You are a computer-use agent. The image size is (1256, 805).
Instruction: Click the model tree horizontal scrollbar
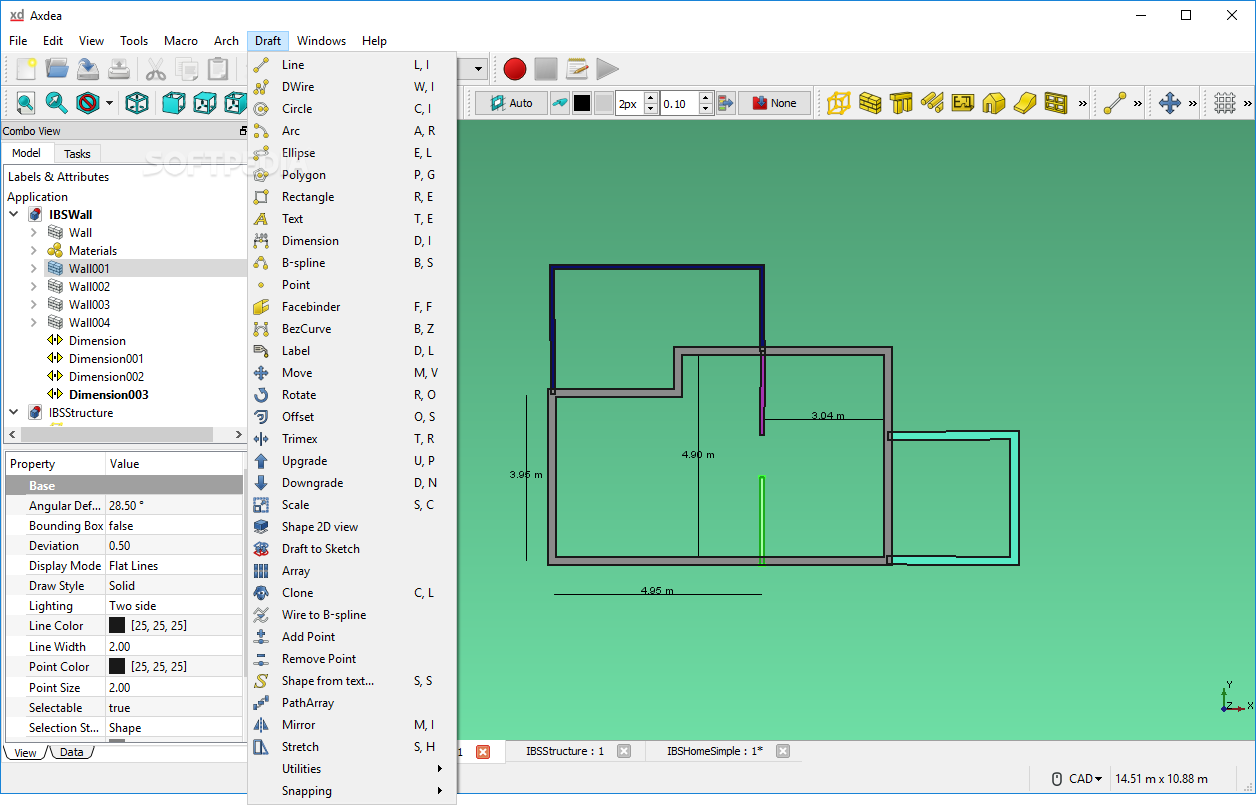[x=116, y=435]
